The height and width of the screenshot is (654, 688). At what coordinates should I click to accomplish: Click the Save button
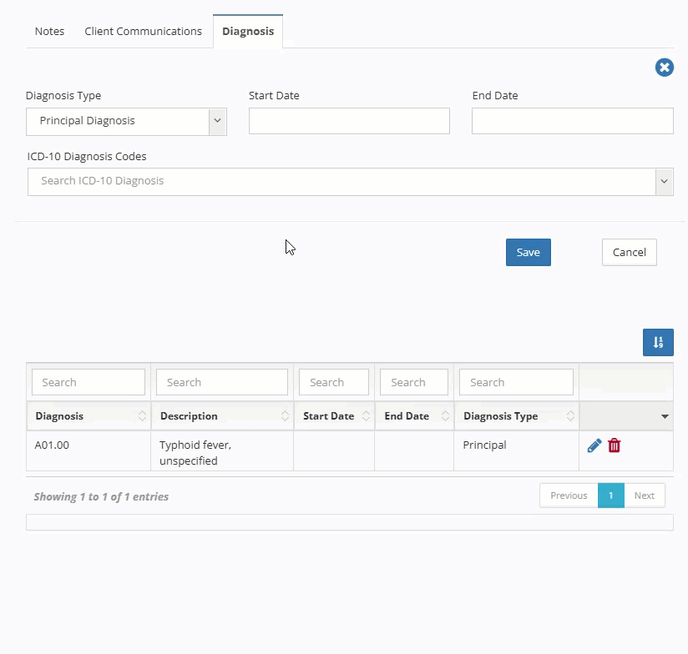pyautogui.click(x=528, y=252)
